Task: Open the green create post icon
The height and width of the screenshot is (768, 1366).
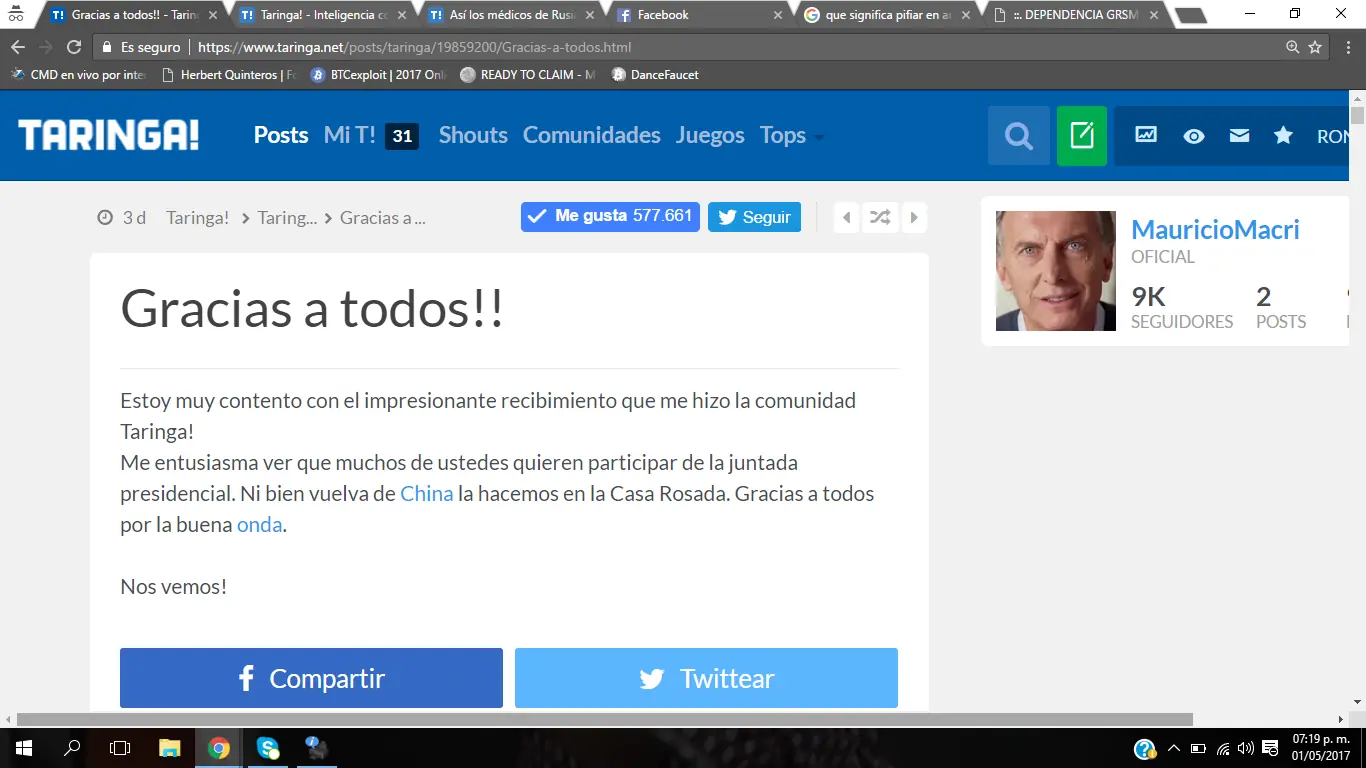Action: pyautogui.click(x=1082, y=135)
